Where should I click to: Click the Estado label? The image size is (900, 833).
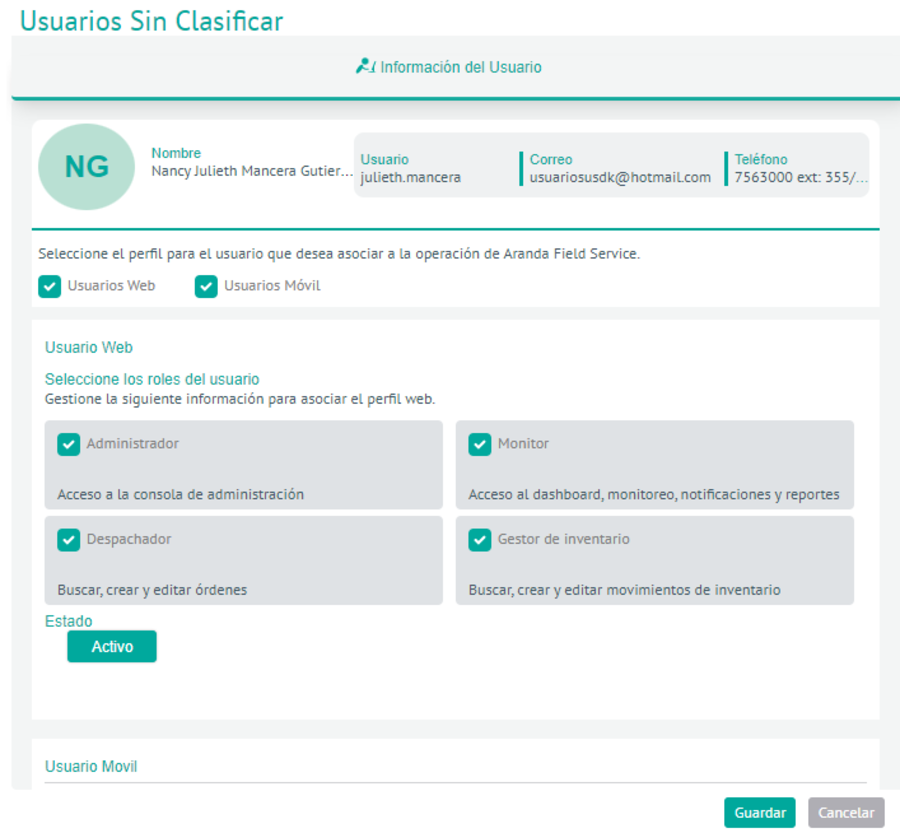coord(68,621)
